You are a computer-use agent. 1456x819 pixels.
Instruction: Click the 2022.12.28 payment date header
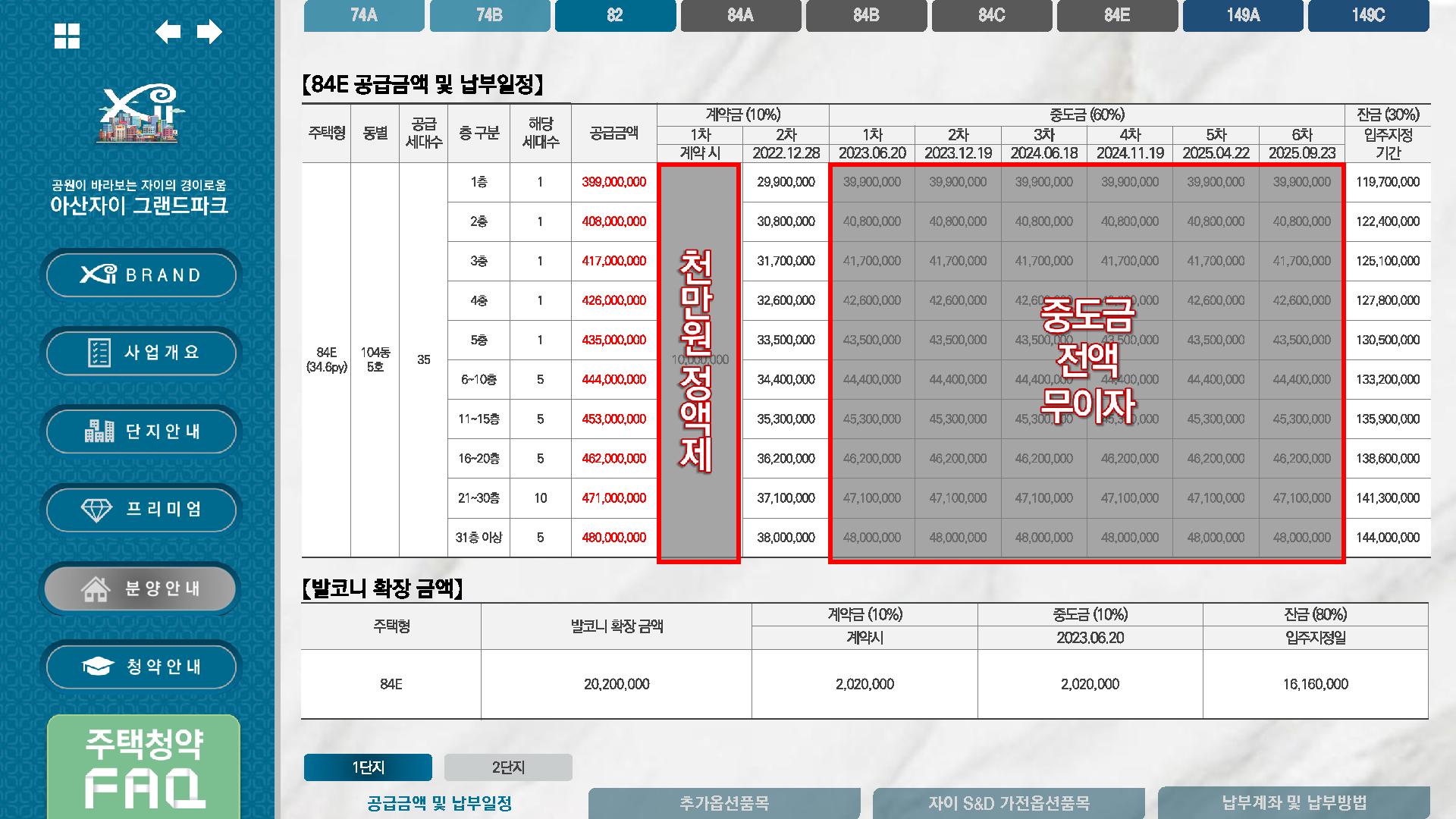[786, 153]
